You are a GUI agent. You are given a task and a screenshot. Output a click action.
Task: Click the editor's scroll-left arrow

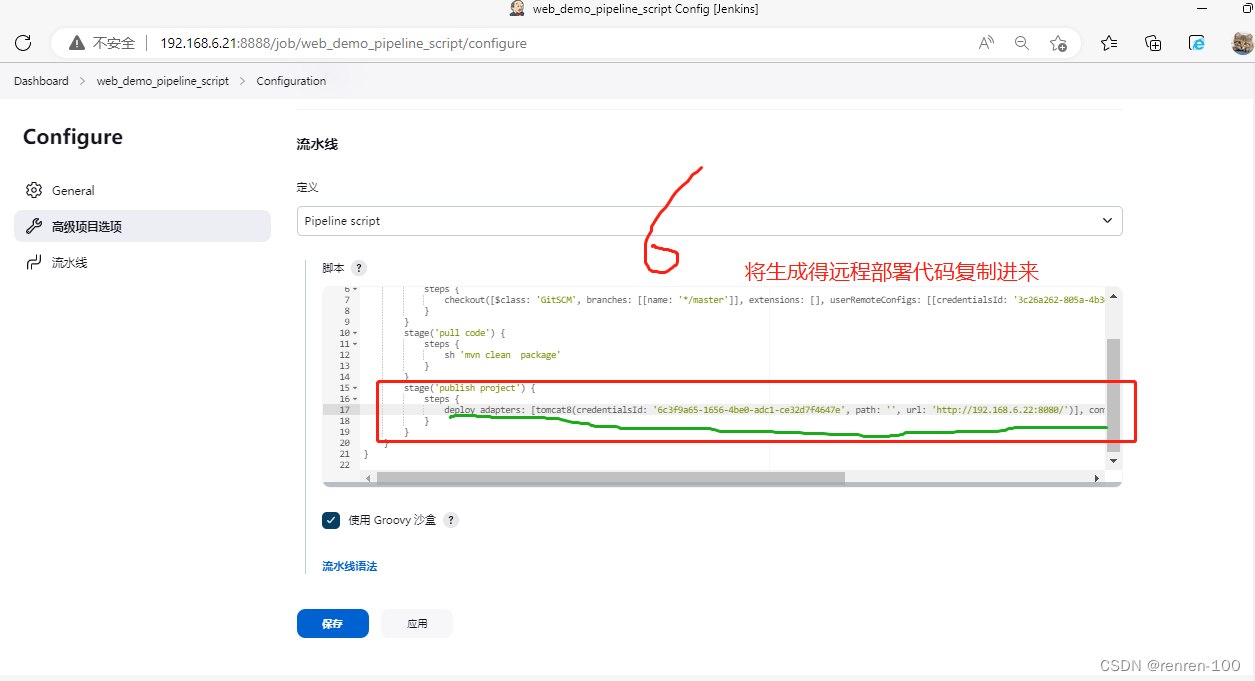366,479
